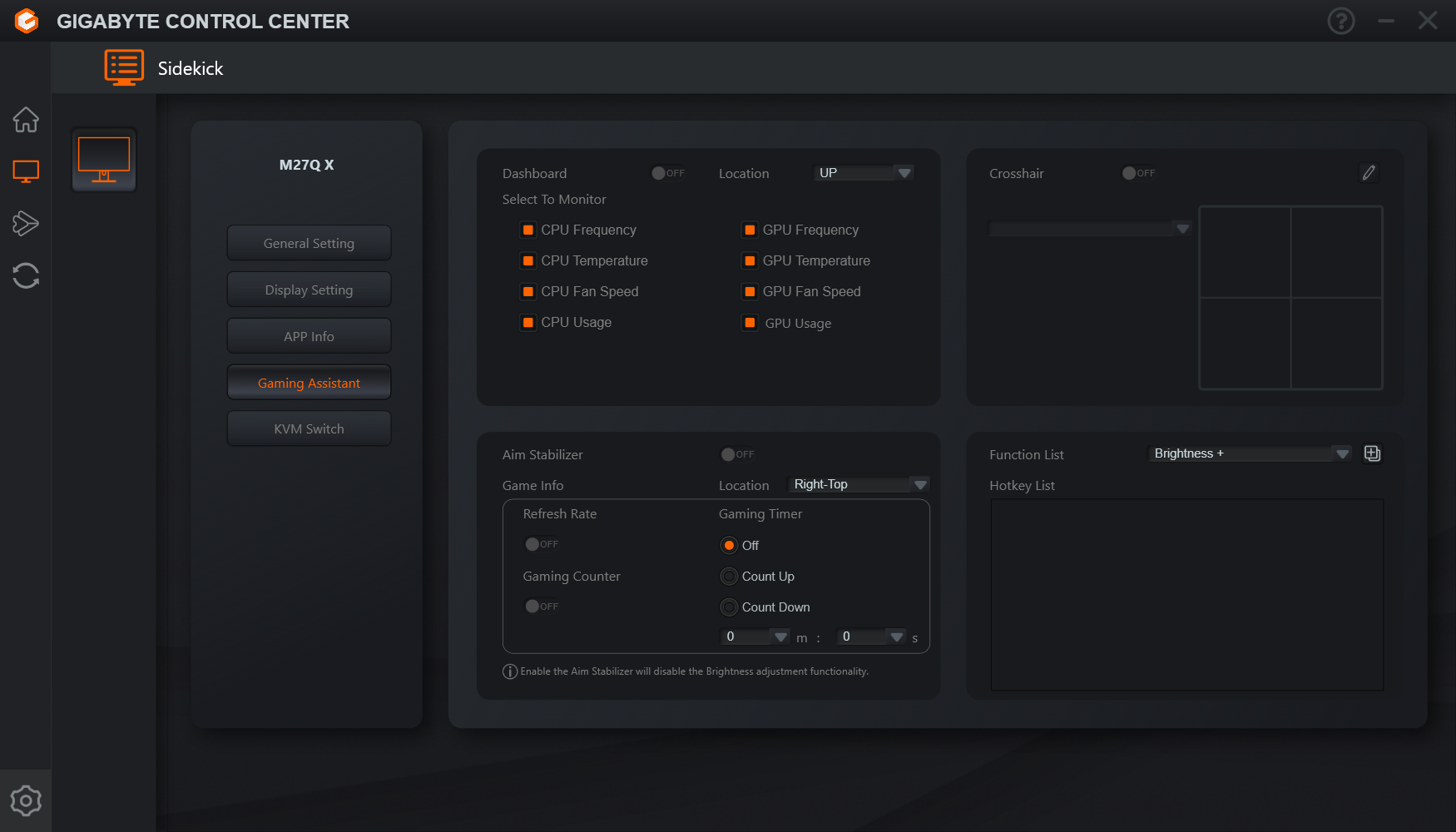This screenshot has width=1456, height=832.
Task: Open the Display Setting tab
Action: point(309,290)
